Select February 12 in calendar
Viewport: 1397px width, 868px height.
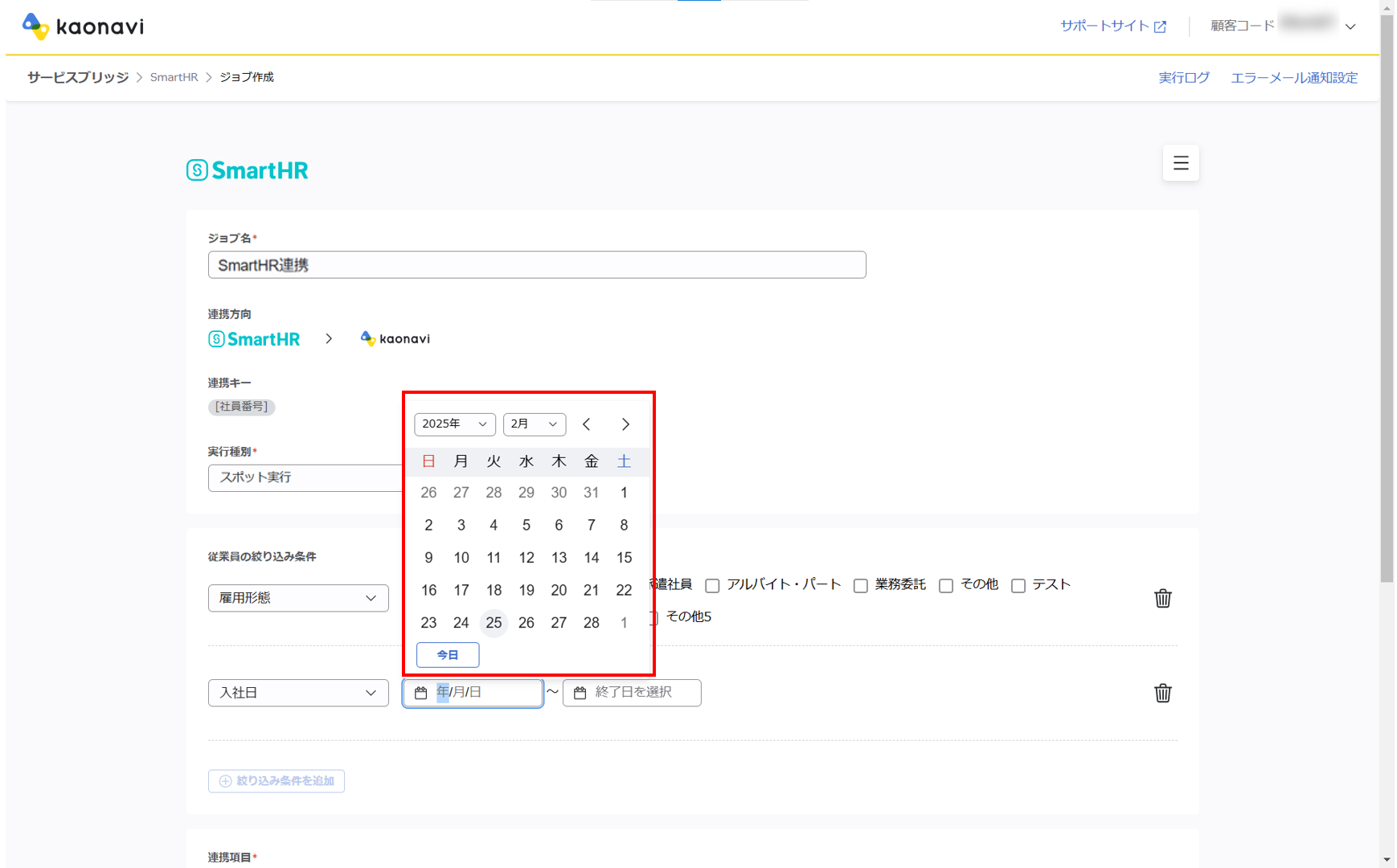[526, 558]
